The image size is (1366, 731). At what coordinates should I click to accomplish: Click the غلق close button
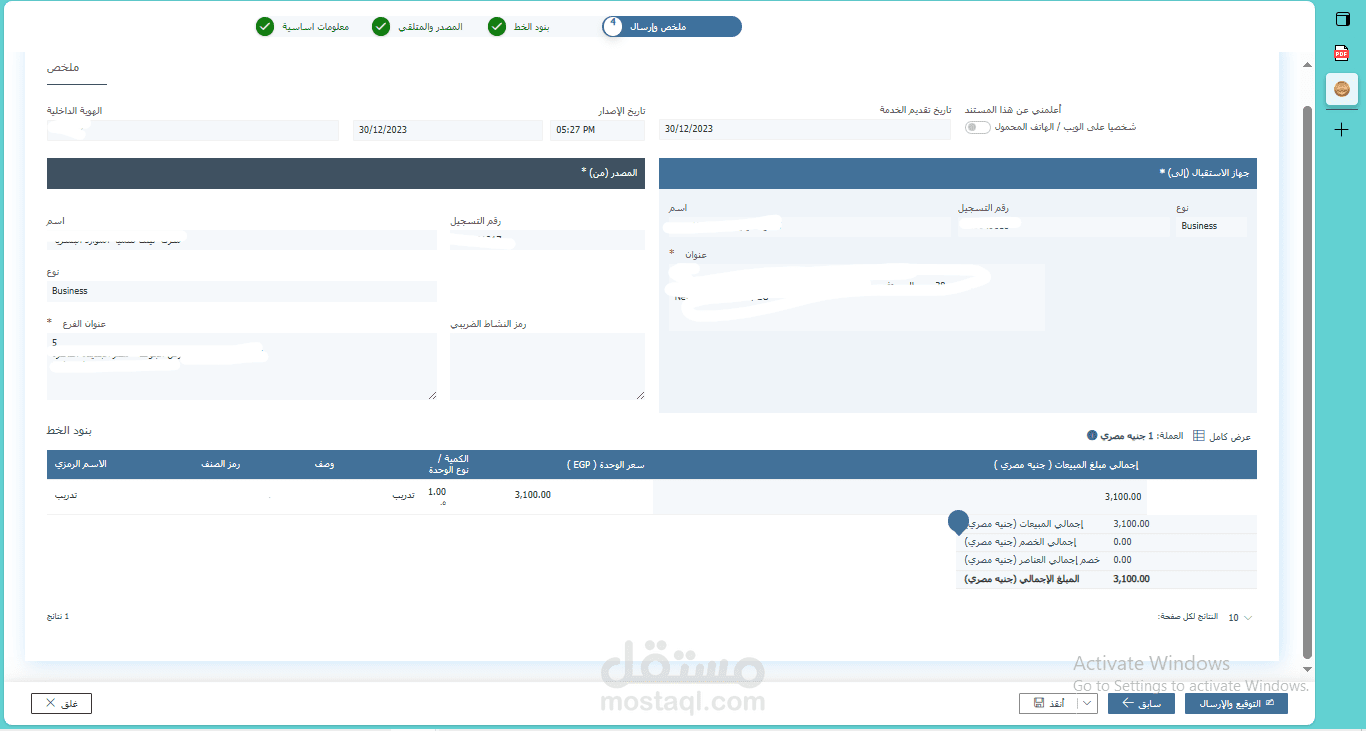[61, 704]
